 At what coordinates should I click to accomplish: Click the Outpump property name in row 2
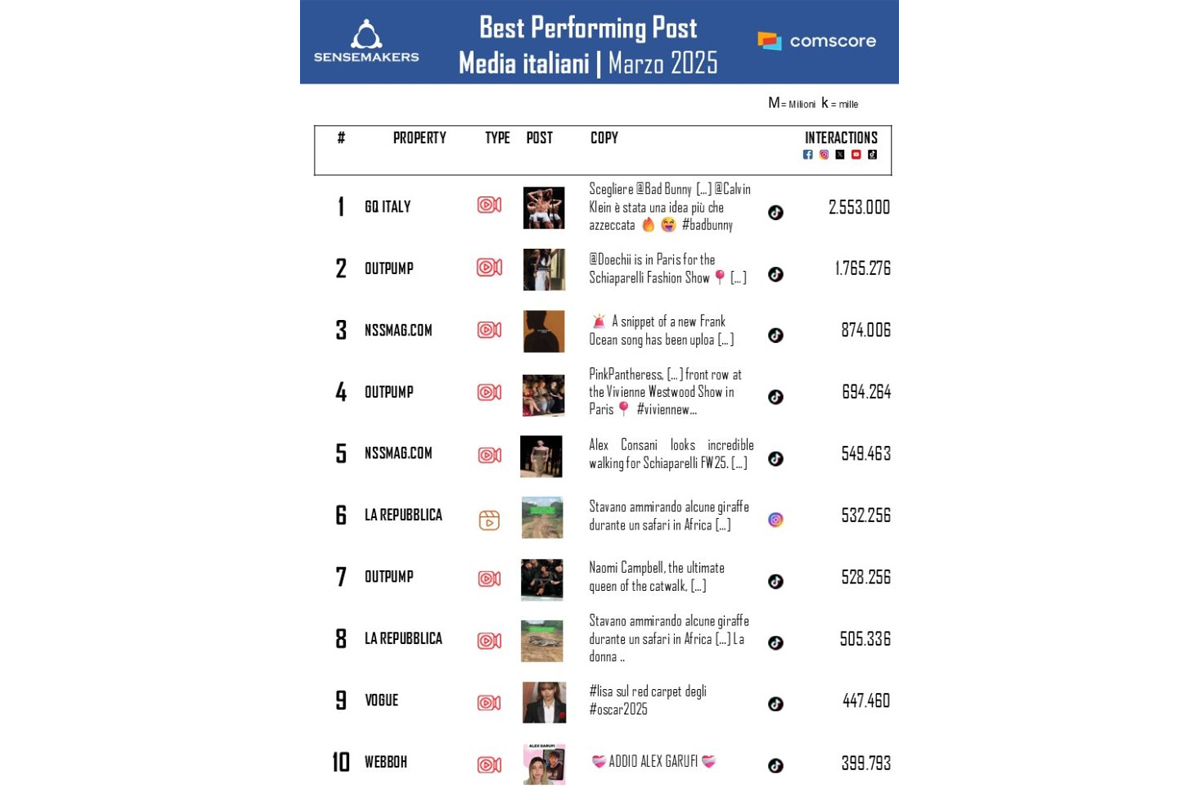(389, 269)
